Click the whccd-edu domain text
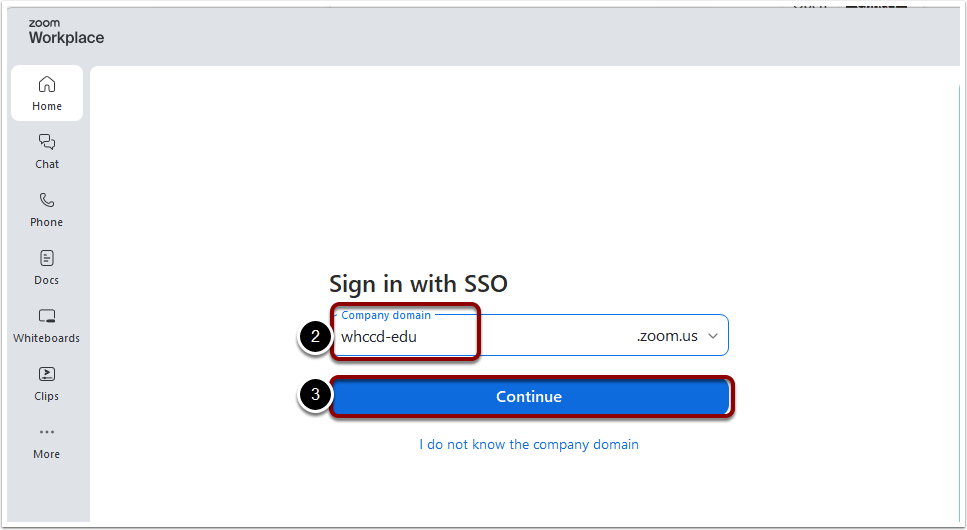The image size is (967, 530). (x=379, y=337)
